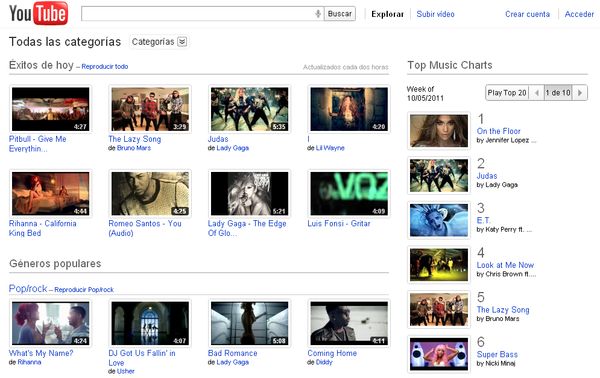Open chart #3 E.T. thumbnail
600x378 pixels.
tap(439, 220)
